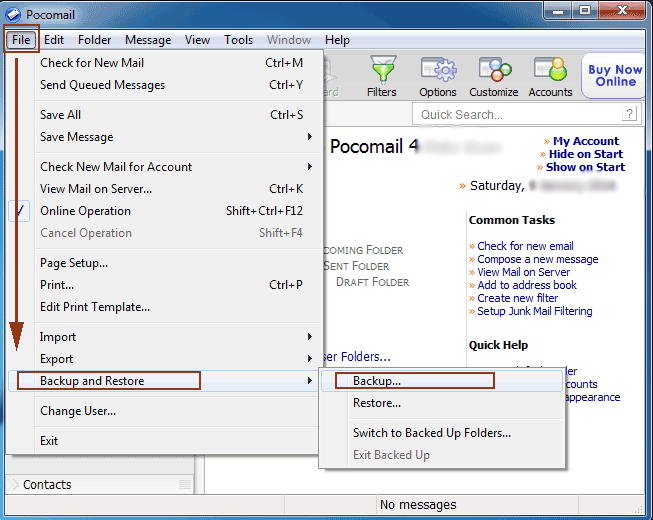Click the Pocomail envelope title bar icon

click(13, 15)
